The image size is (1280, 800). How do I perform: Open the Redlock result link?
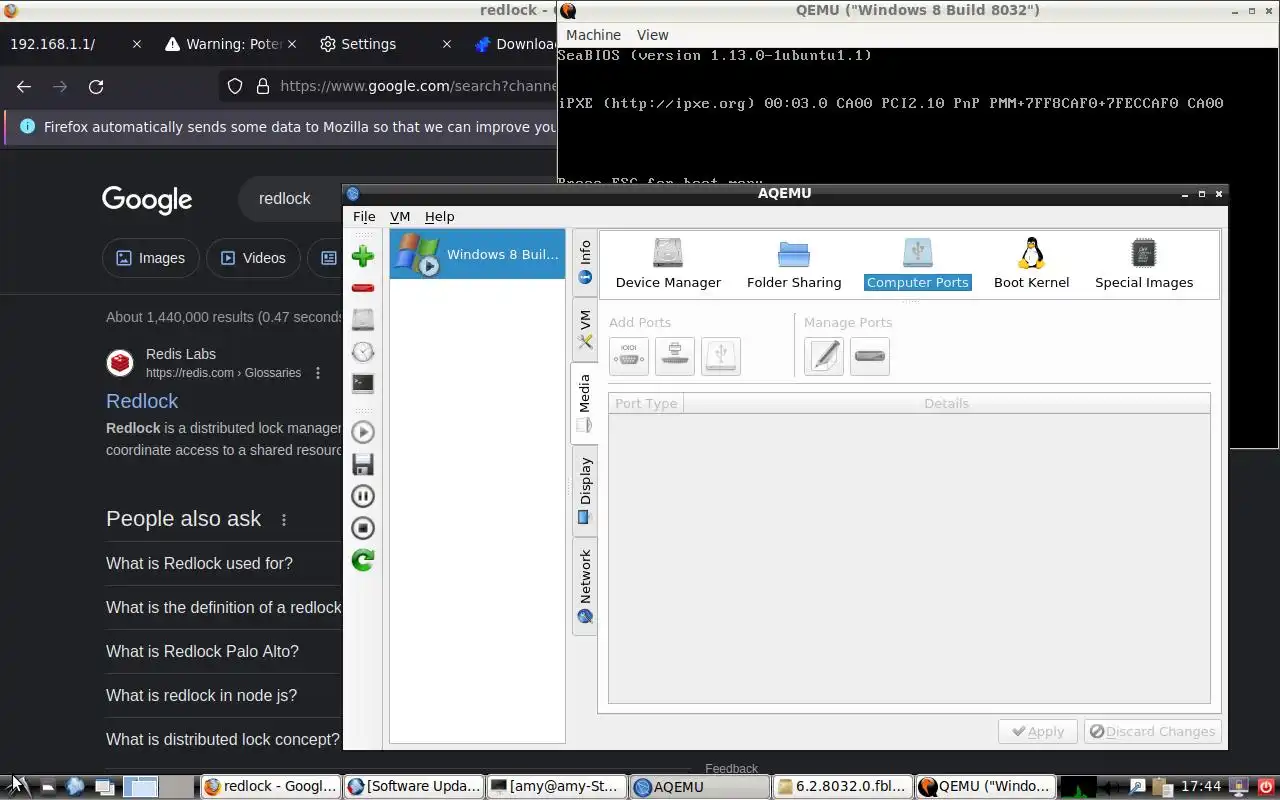point(142,401)
